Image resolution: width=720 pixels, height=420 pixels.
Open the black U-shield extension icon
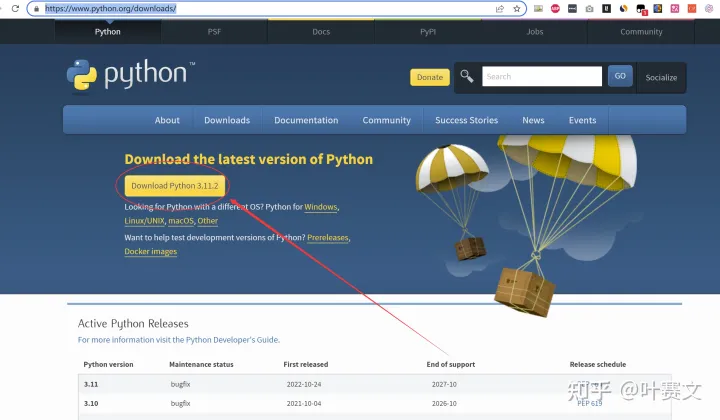tap(607, 8)
